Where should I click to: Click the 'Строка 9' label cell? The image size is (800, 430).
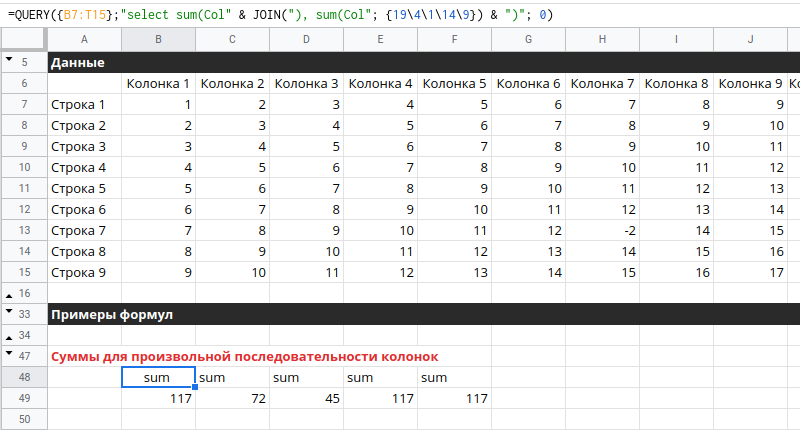click(x=84, y=272)
